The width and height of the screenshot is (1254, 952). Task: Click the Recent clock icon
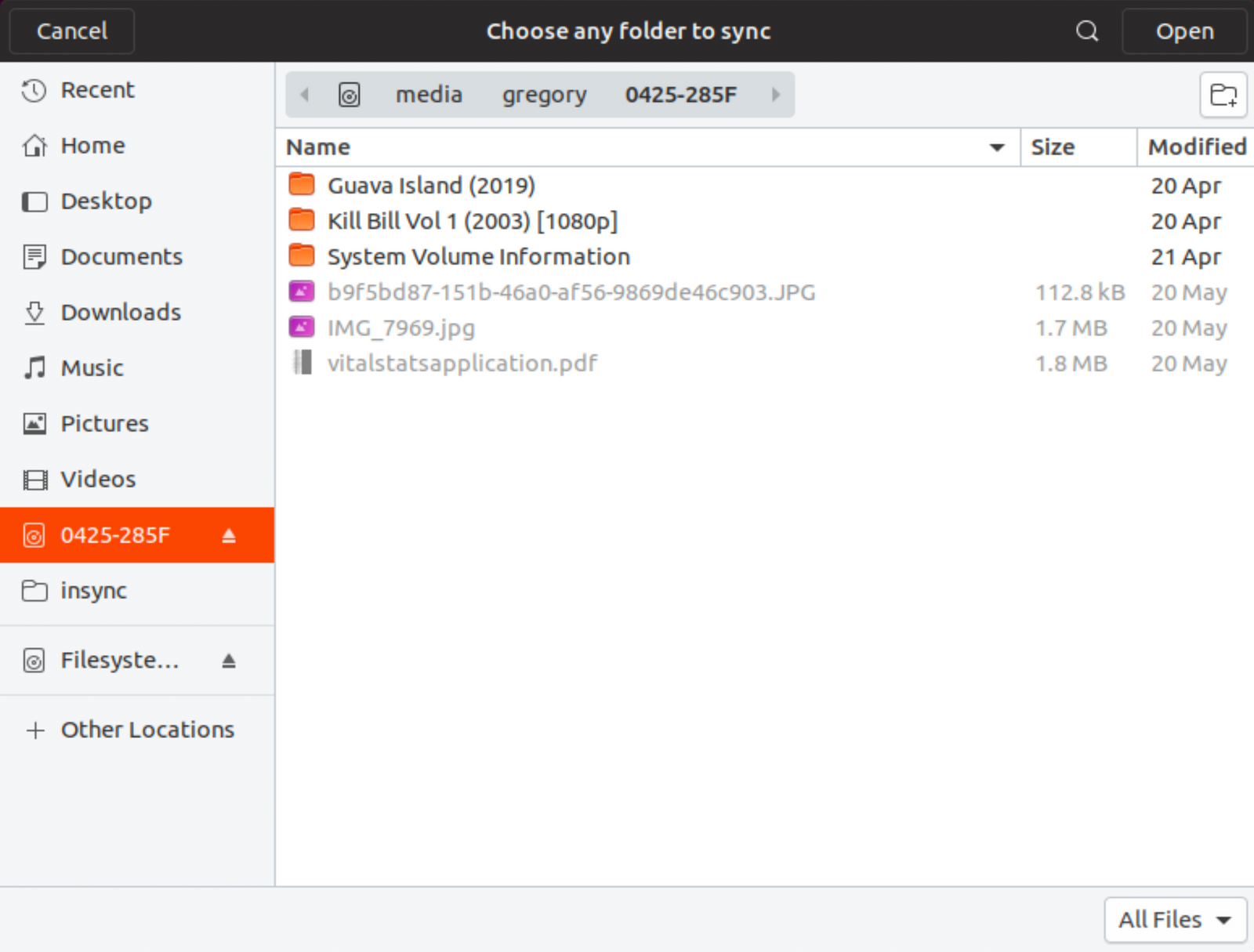34,90
